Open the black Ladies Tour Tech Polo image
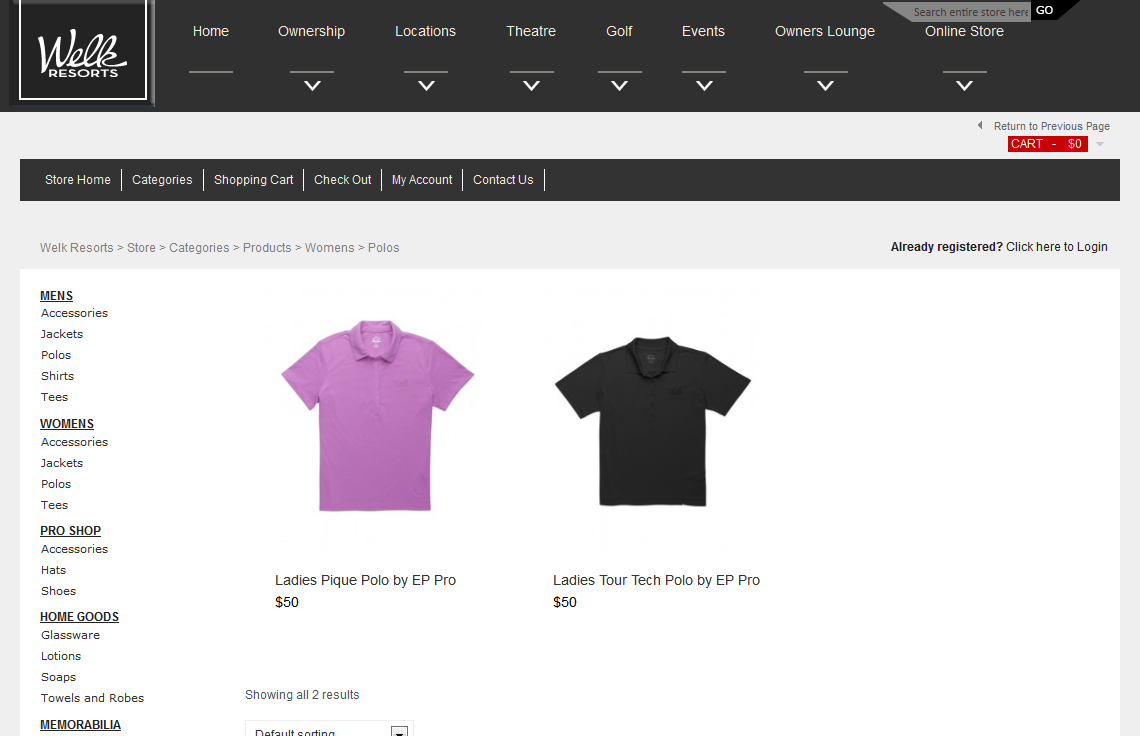This screenshot has width=1140, height=736. coord(653,420)
